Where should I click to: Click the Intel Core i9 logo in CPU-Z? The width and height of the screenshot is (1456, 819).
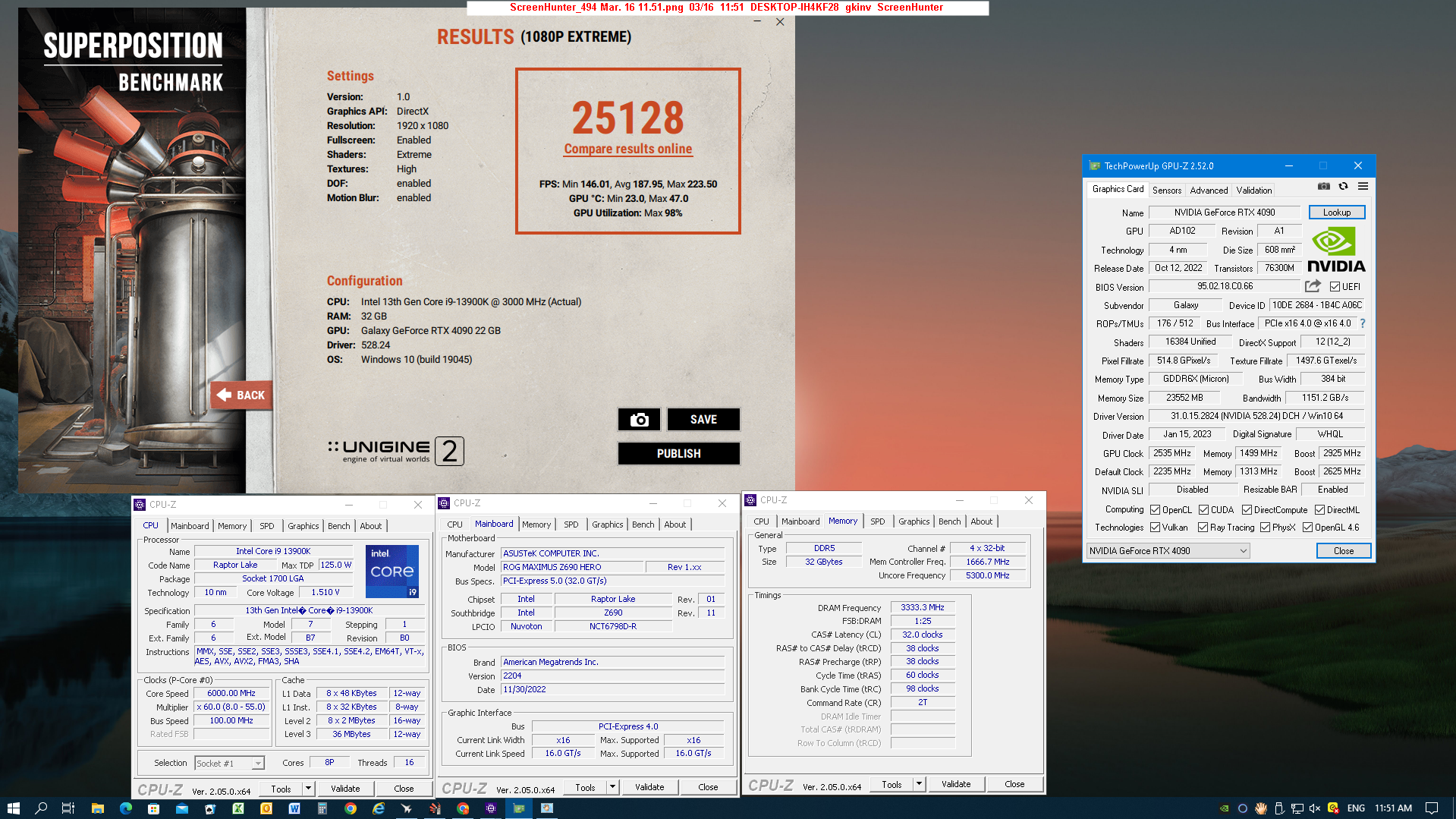coord(392,572)
